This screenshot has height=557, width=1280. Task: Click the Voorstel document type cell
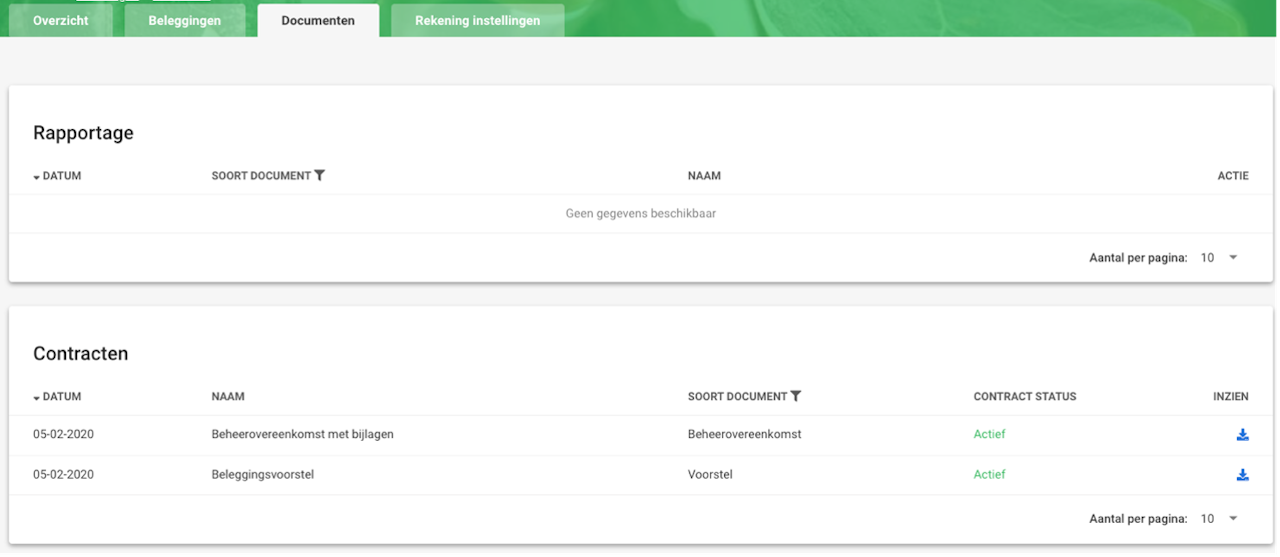pyautogui.click(x=710, y=475)
